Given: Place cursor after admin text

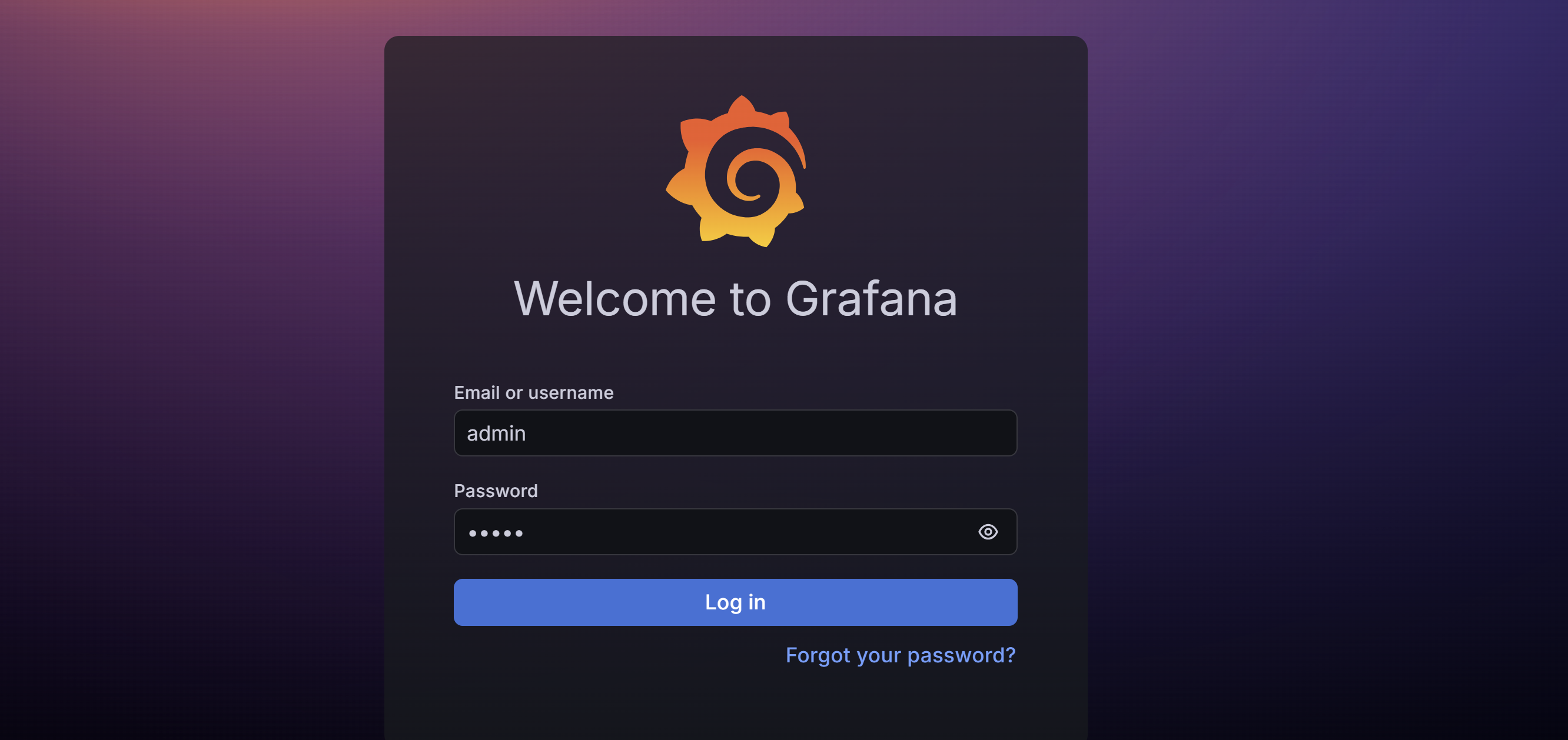Looking at the screenshot, I should pyautogui.click(x=528, y=434).
